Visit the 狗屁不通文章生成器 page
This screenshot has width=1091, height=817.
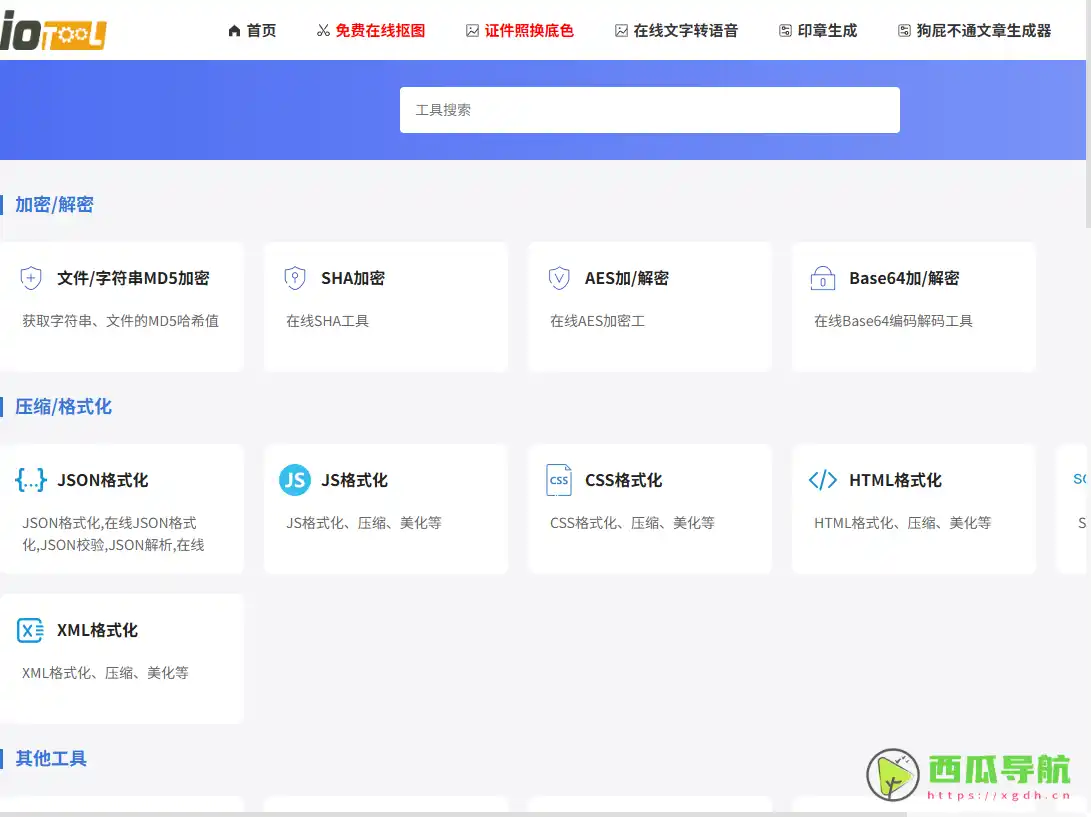click(x=975, y=30)
